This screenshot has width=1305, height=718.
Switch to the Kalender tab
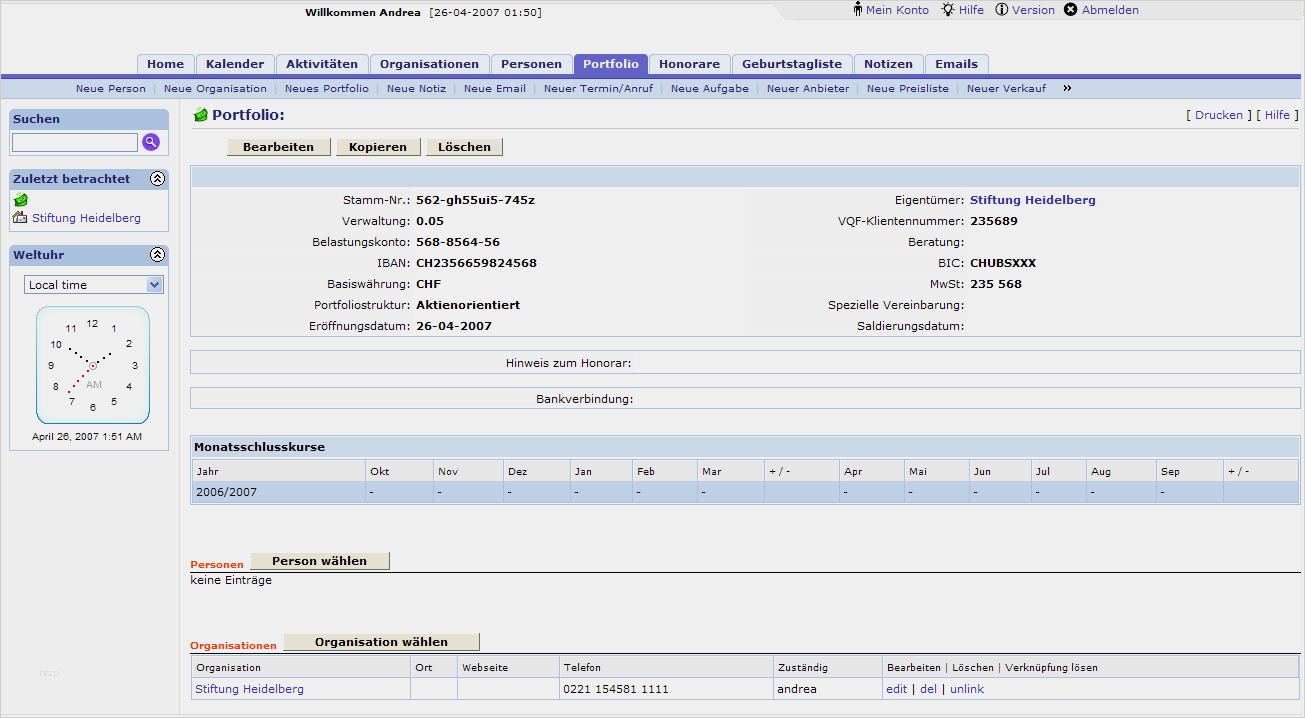pos(235,64)
